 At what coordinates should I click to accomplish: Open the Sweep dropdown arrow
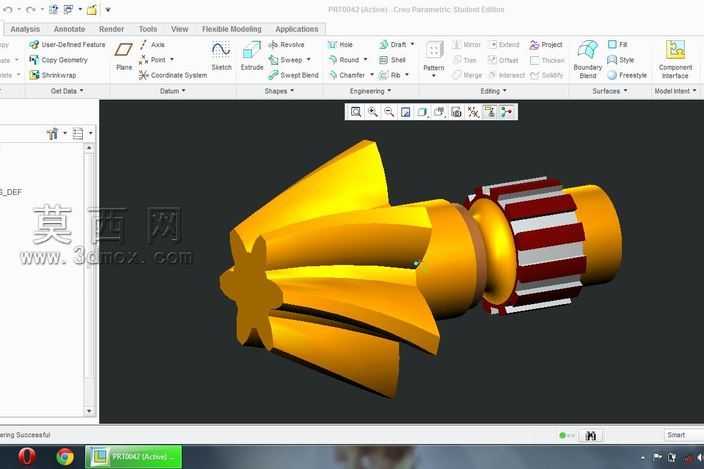tap(308, 60)
